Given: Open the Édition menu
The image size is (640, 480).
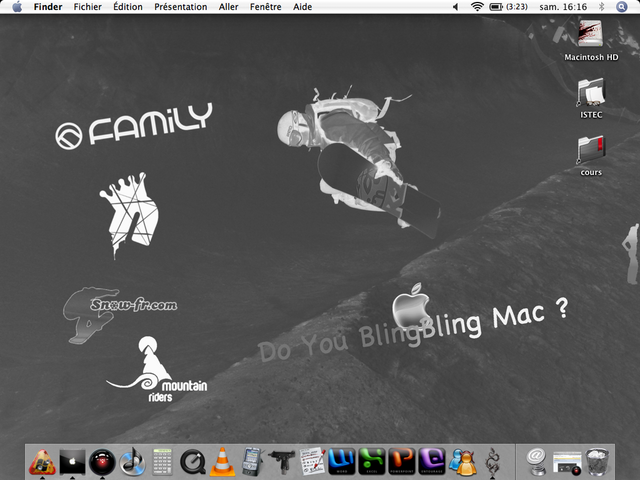Looking at the screenshot, I should coord(128,7).
